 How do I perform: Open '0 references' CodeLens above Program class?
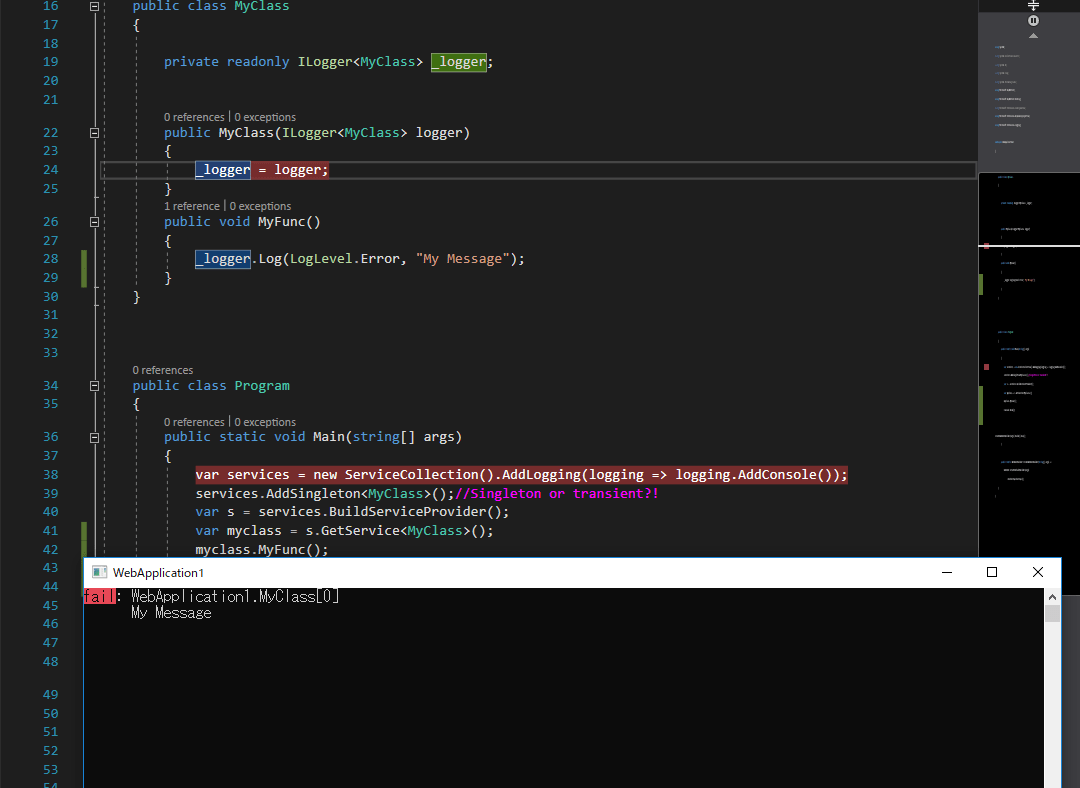tap(163, 369)
